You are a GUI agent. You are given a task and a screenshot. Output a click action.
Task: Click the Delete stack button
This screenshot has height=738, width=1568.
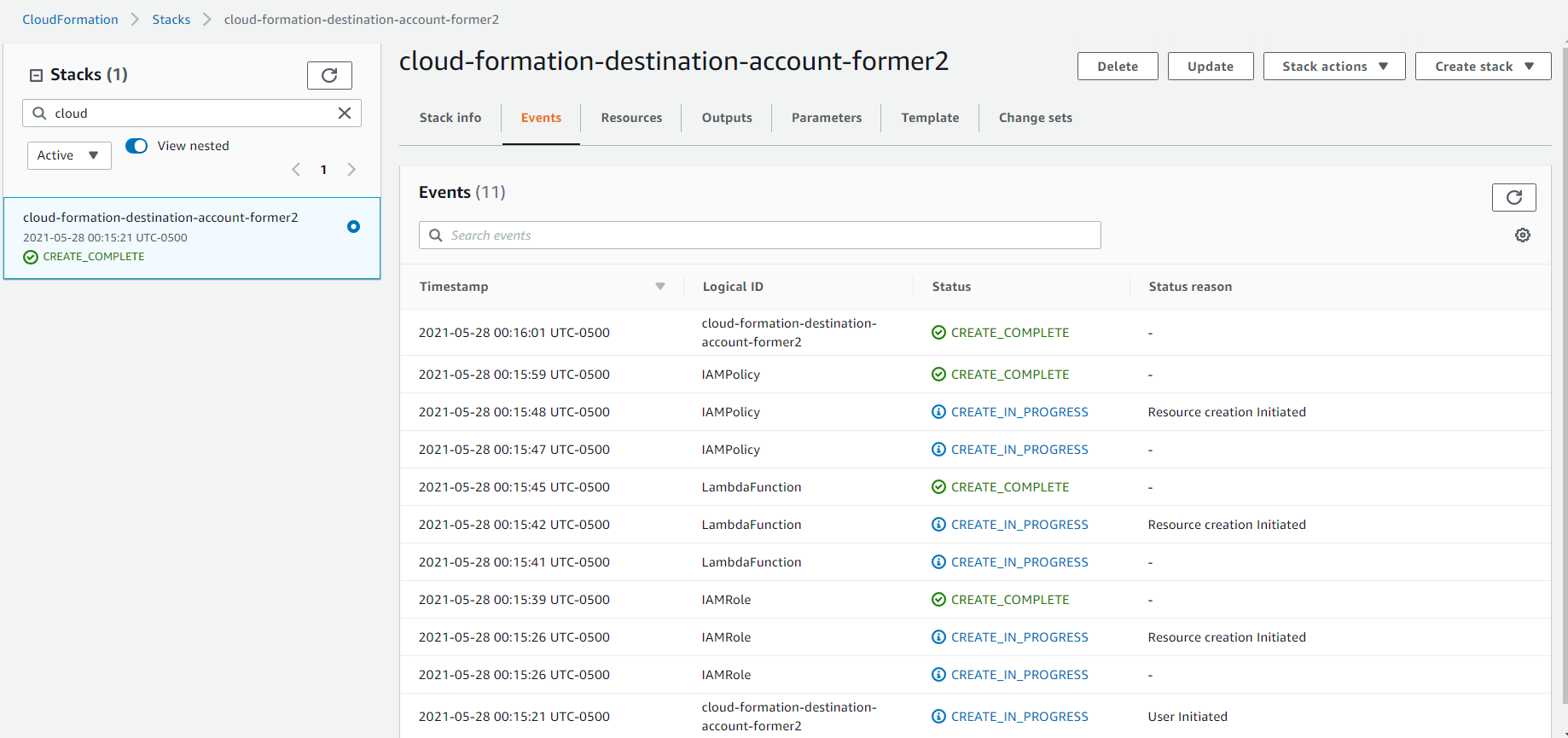(x=1118, y=67)
